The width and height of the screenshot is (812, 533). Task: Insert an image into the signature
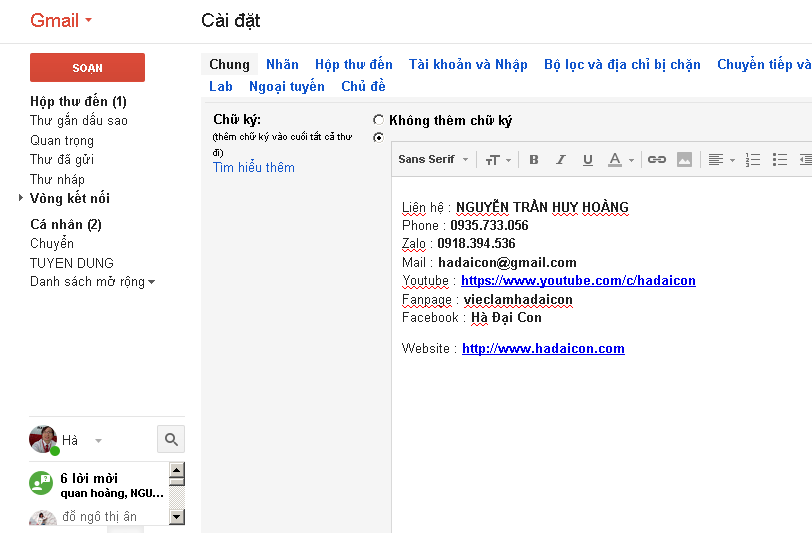pos(684,160)
